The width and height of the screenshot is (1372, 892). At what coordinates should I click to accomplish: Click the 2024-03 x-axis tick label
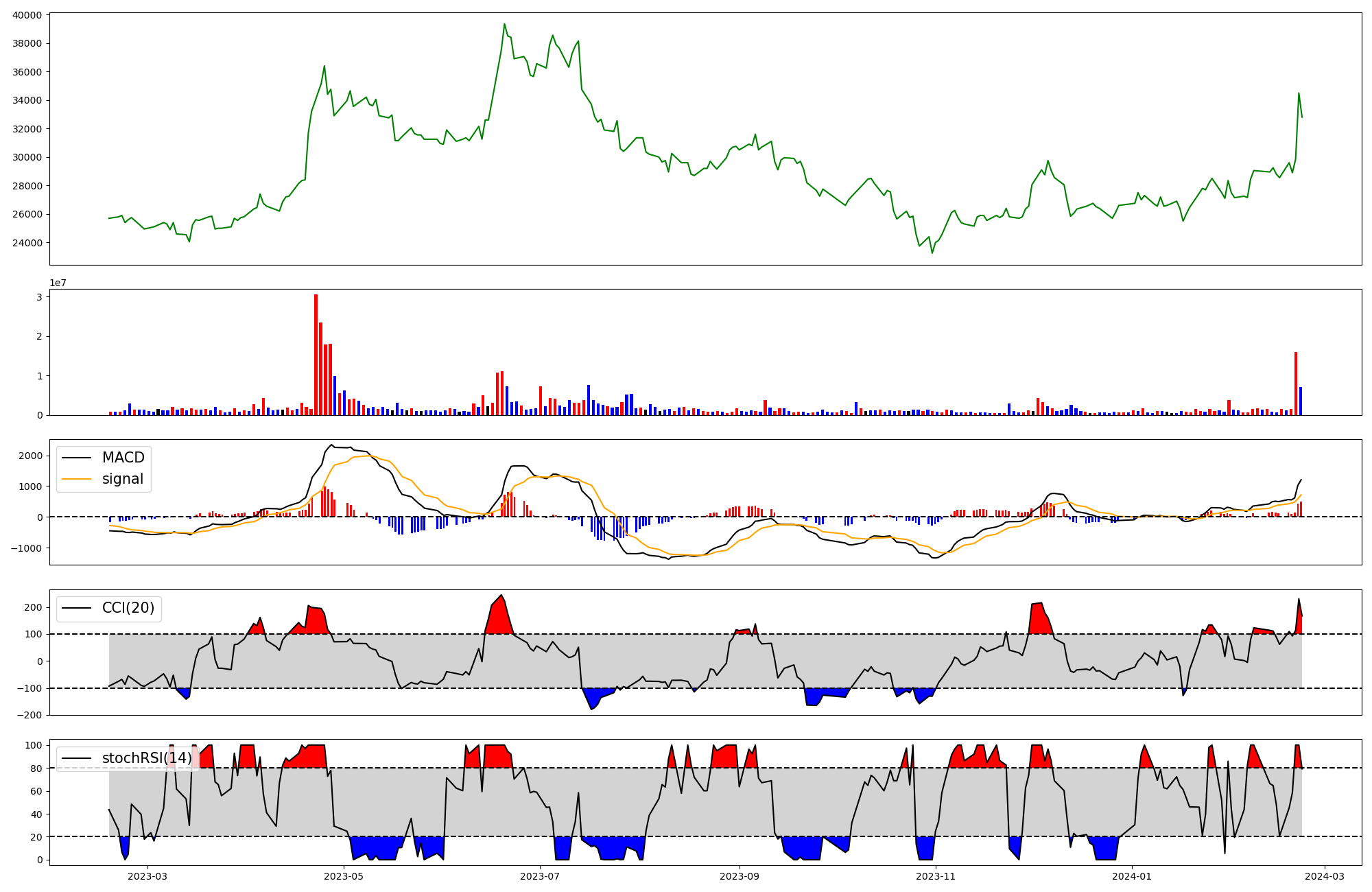pos(1324,876)
